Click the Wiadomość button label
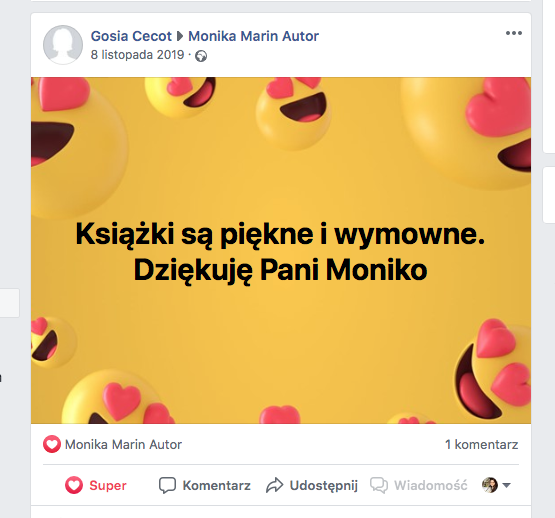The height and width of the screenshot is (518, 555). tap(431, 485)
